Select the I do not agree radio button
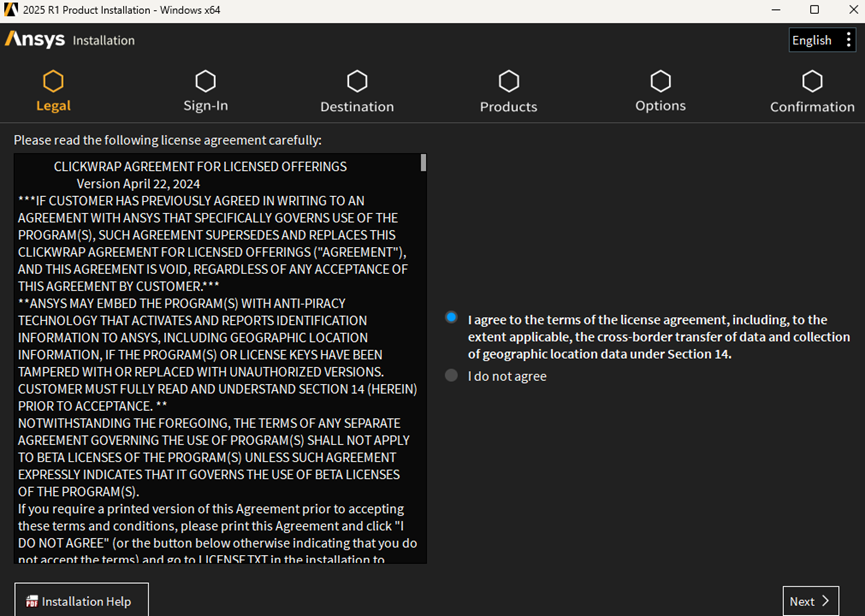Image resolution: width=865 pixels, height=616 pixels. point(451,376)
